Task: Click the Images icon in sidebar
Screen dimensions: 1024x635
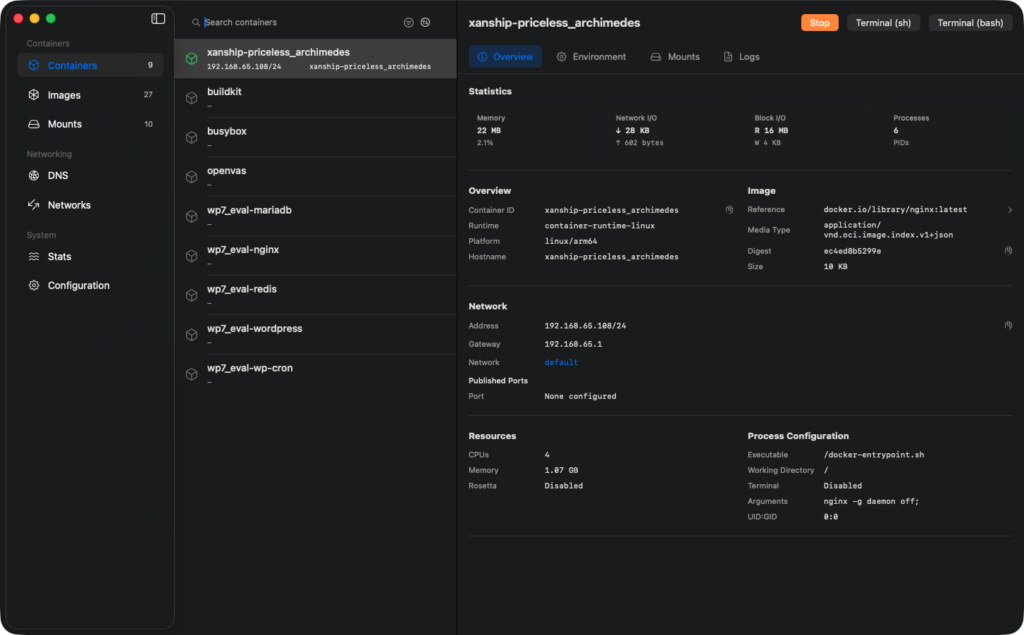Action: coord(34,95)
